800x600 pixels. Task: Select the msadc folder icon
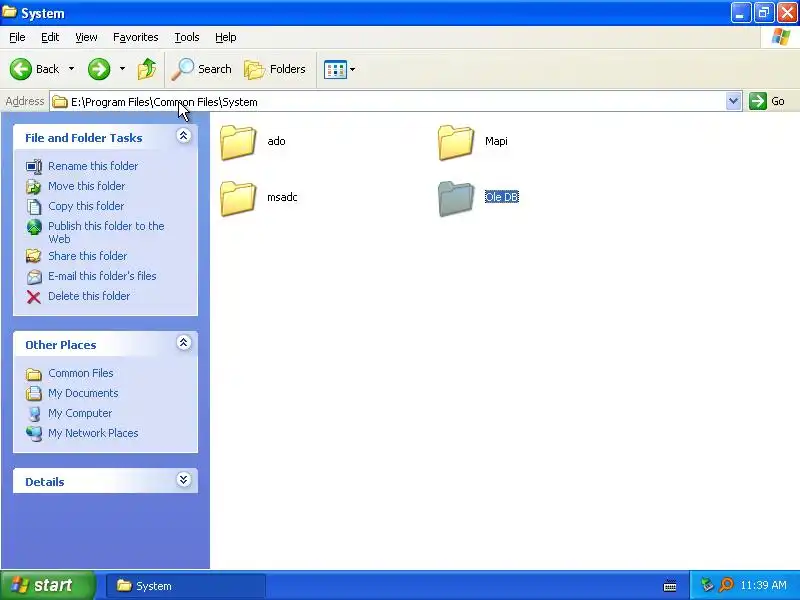pyautogui.click(x=238, y=198)
